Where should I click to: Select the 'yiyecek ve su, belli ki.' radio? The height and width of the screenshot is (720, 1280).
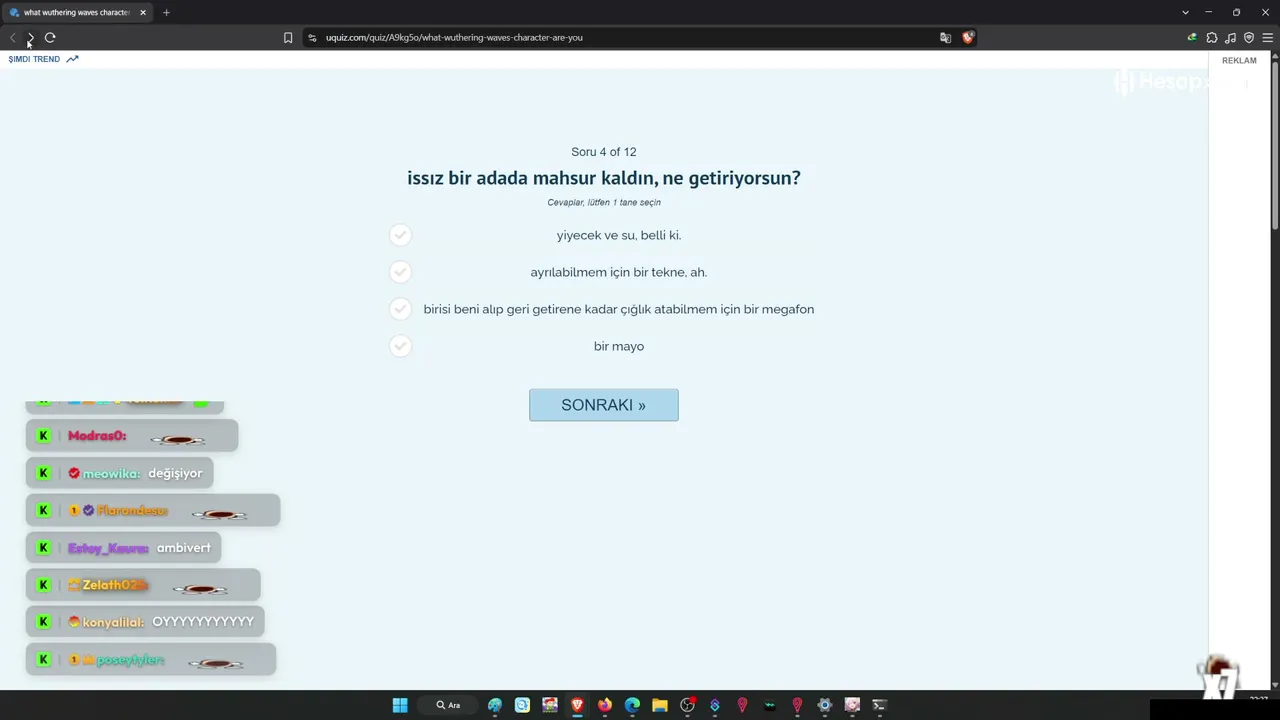(x=400, y=235)
